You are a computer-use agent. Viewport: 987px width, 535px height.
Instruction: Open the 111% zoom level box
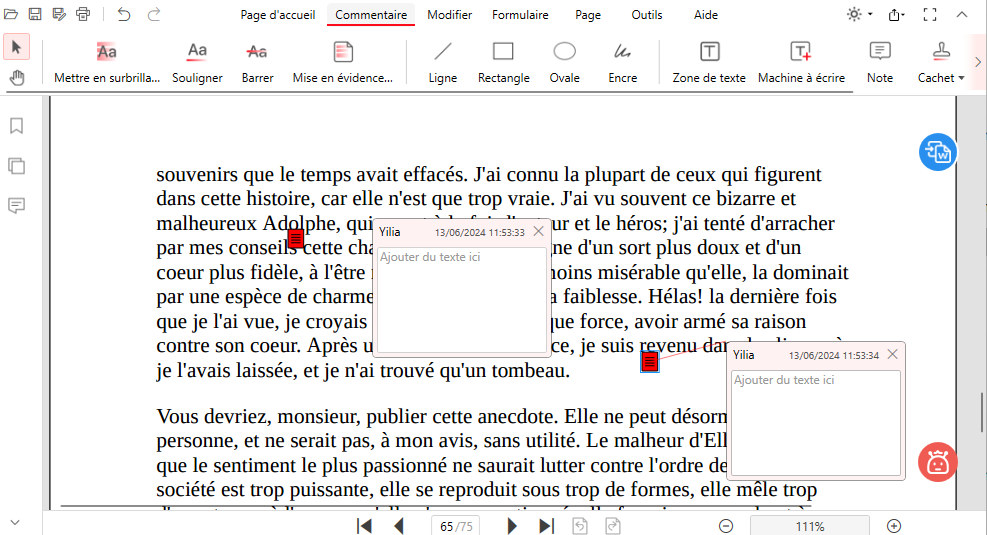[809, 526]
